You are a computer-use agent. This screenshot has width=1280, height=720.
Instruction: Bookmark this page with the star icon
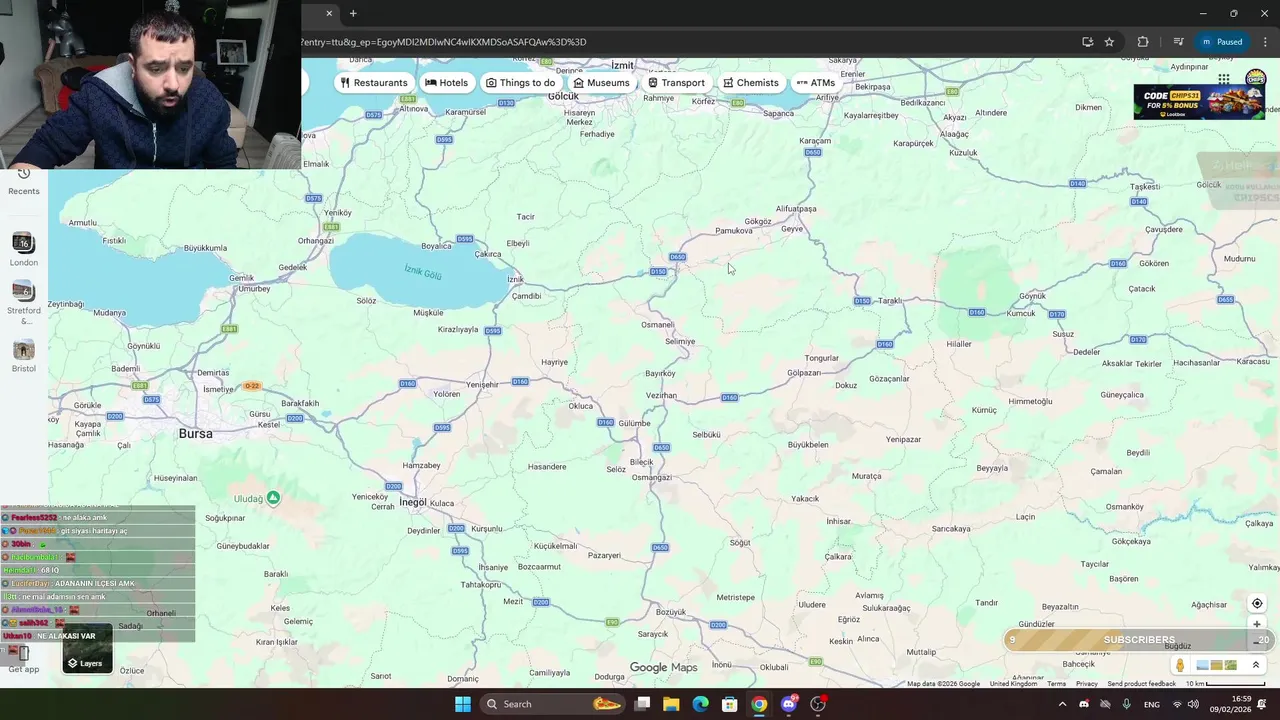tap(1109, 42)
